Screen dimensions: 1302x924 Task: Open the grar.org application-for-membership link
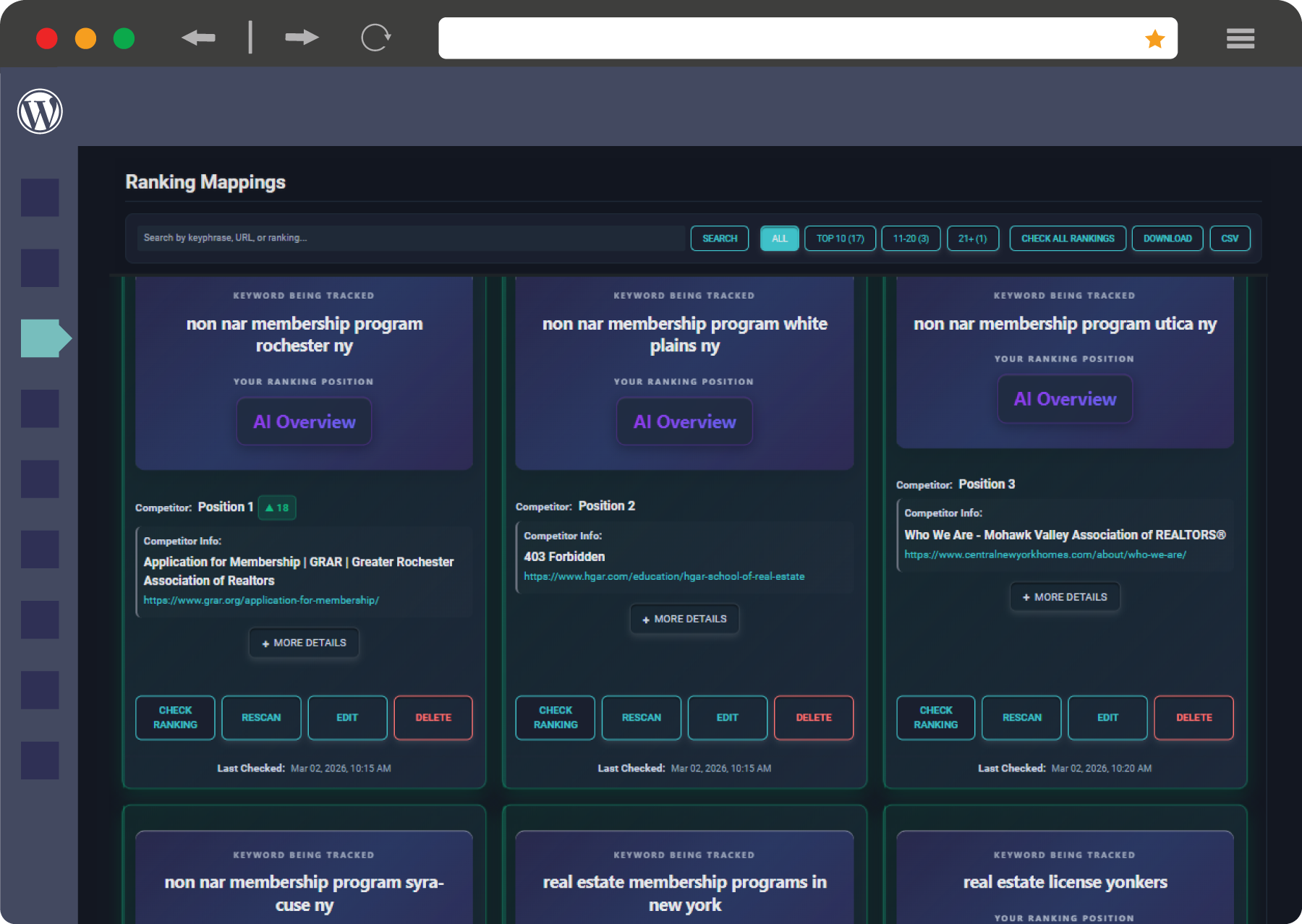point(261,600)
